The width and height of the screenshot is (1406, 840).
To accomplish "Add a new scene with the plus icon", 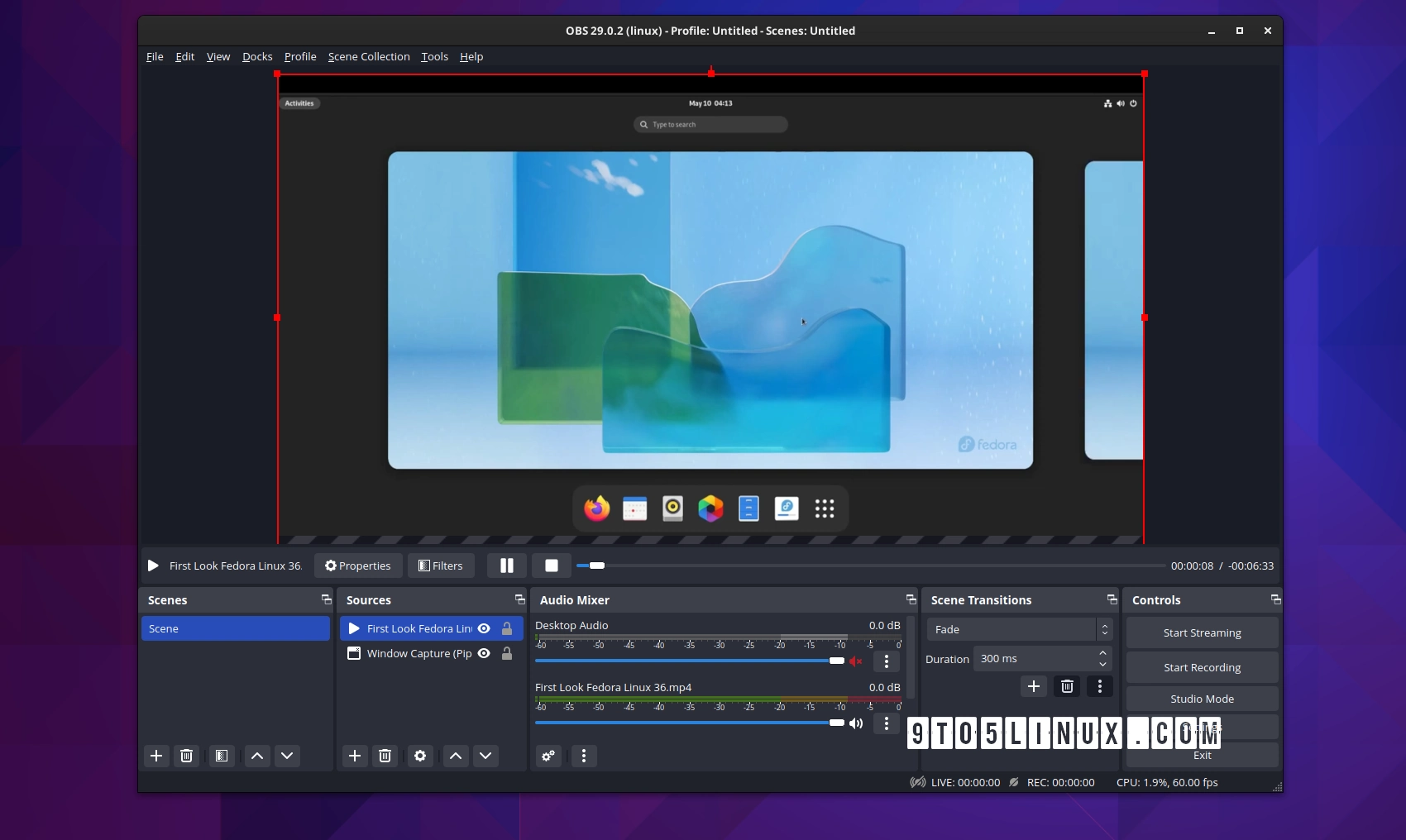I will pos(155,756).
